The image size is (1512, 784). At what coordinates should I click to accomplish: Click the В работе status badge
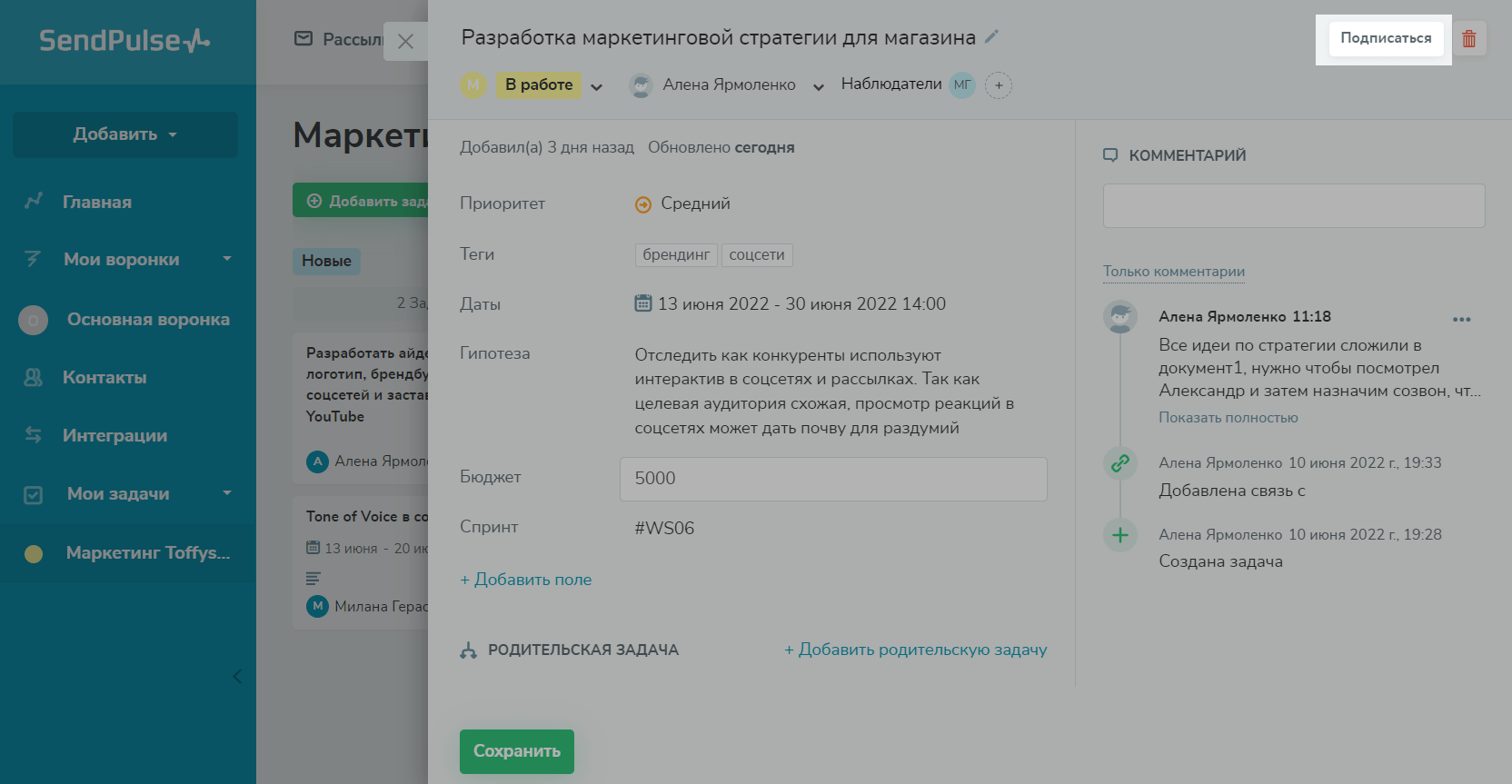point(539,85)
